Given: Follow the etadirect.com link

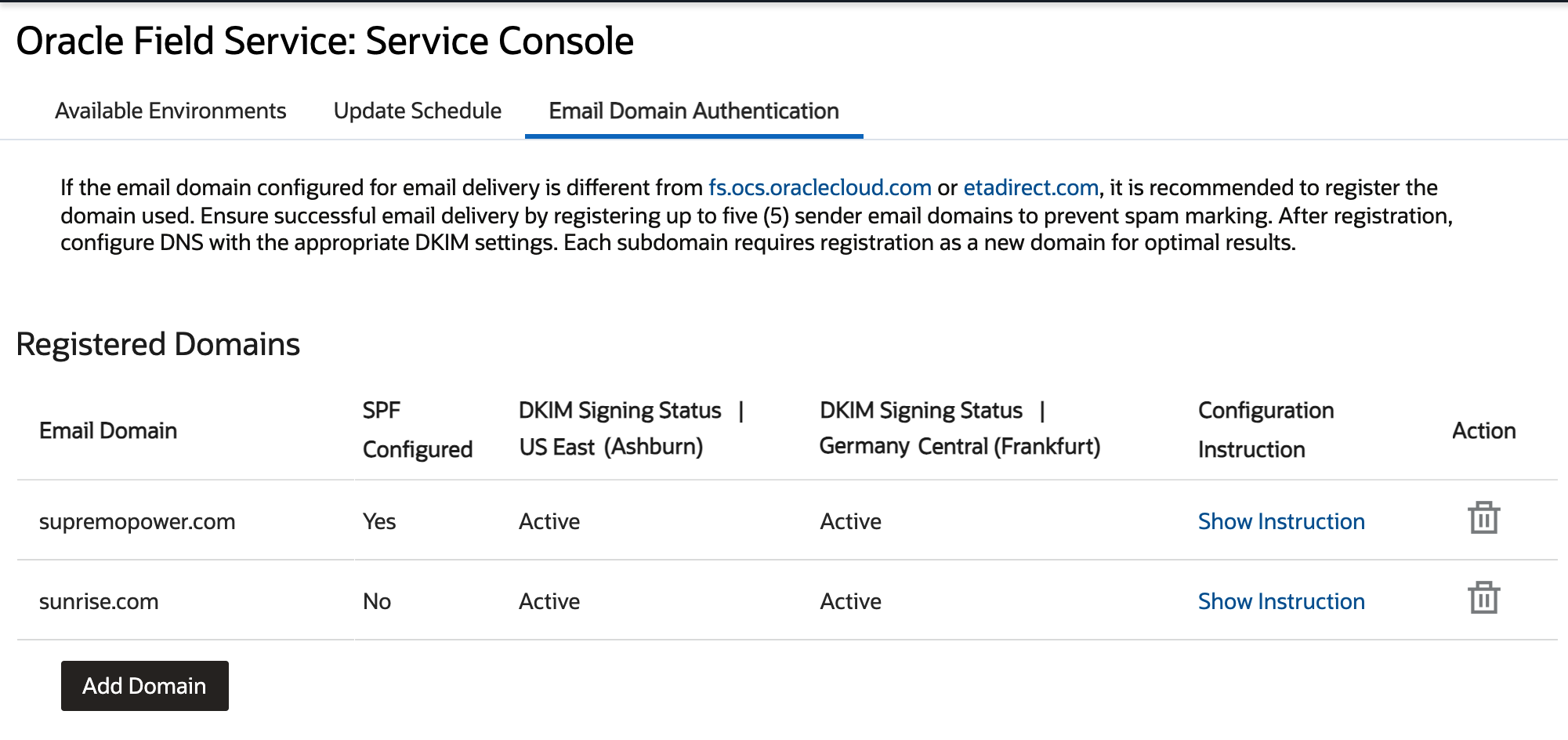Looking at the screenshot, I should tap(1030, 187).
